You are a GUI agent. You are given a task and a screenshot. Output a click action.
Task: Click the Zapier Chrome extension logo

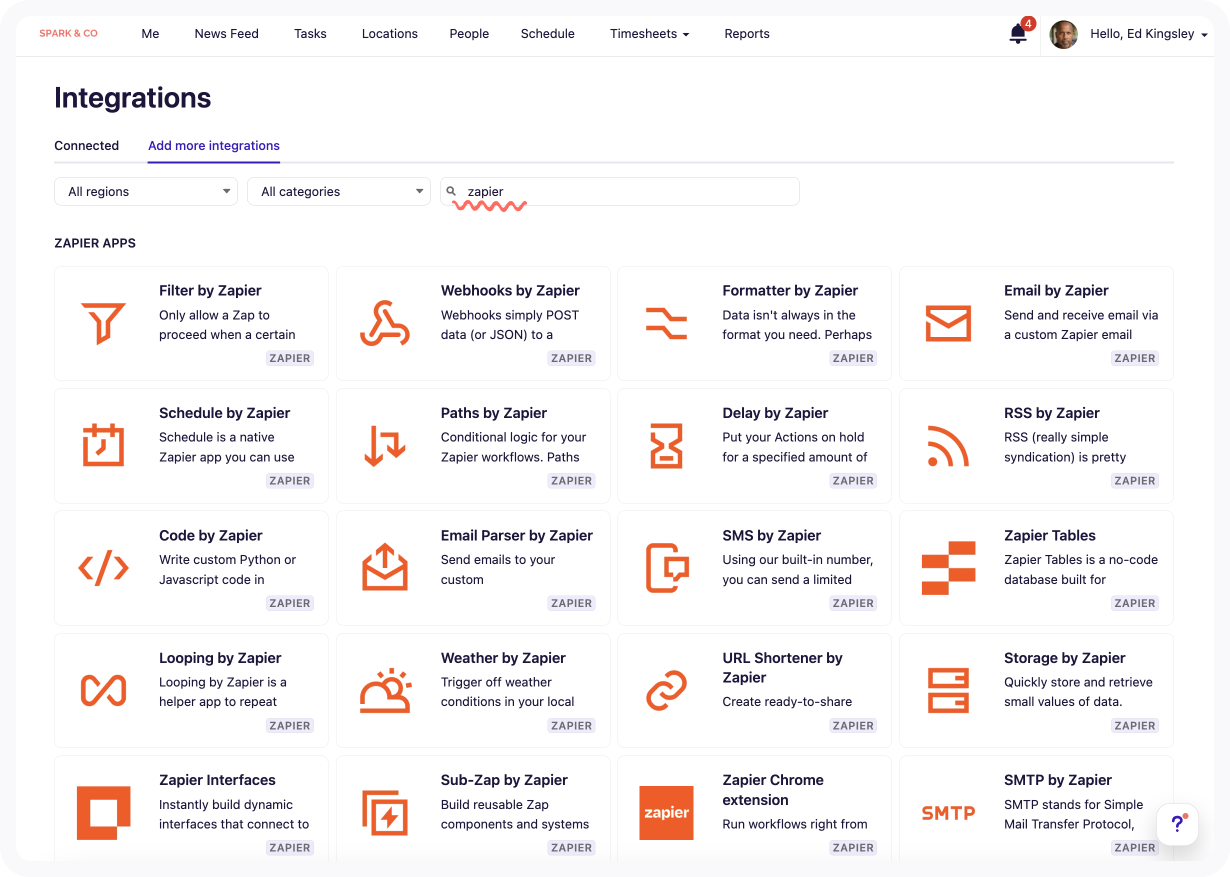[x=666, y=813]
